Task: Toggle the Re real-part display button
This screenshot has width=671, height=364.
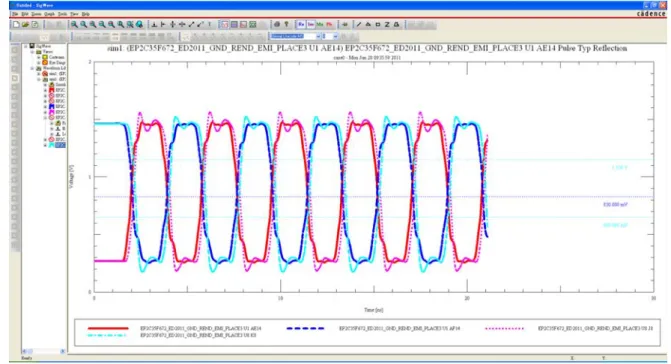Action: [x=301, y=25]
